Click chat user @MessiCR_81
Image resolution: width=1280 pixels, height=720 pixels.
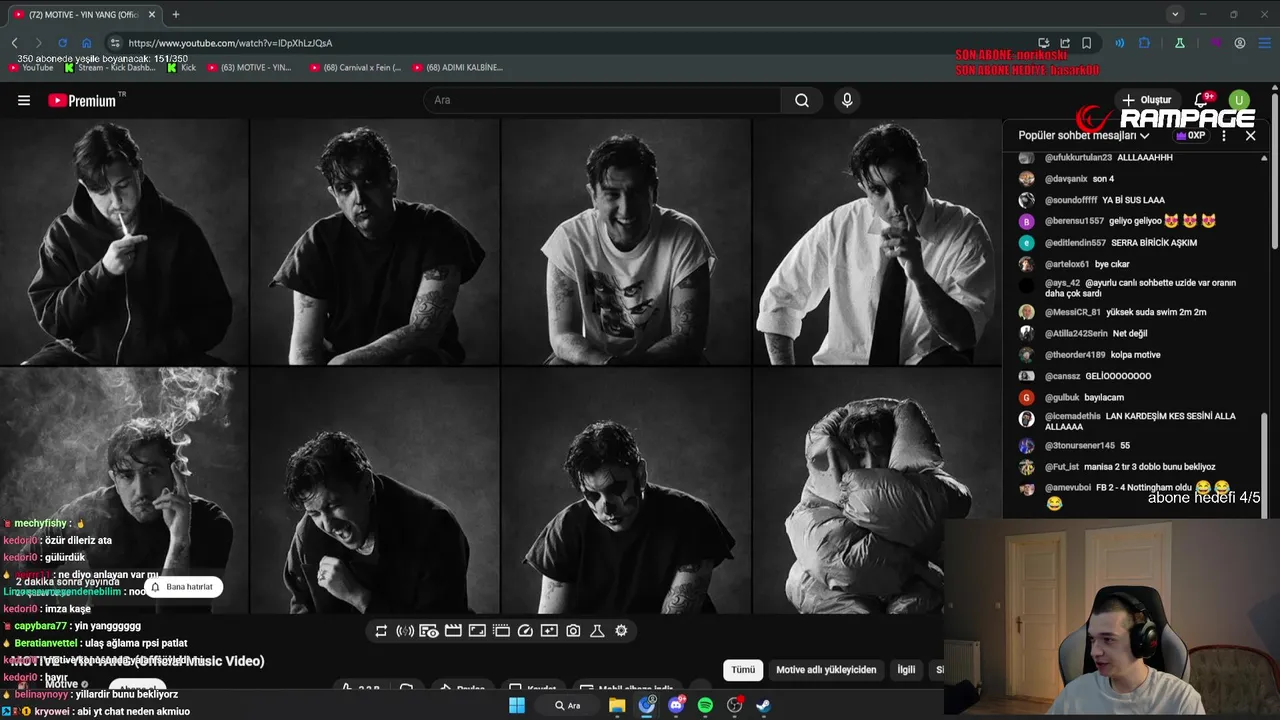(1073, 312)
